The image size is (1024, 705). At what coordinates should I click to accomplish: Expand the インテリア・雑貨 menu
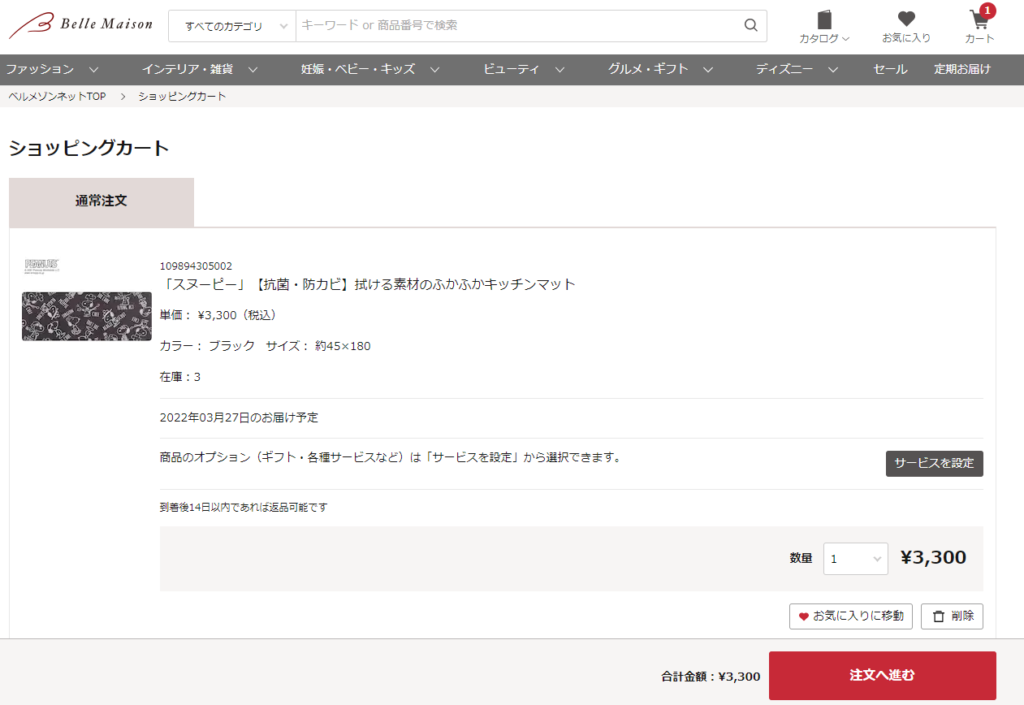200,69
